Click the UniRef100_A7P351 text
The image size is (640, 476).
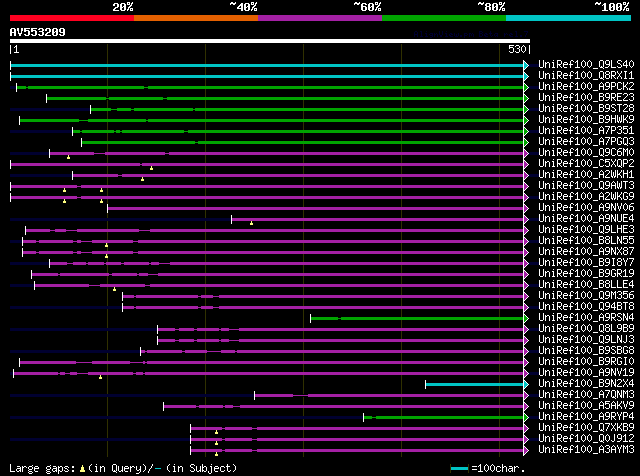point(586,130)
